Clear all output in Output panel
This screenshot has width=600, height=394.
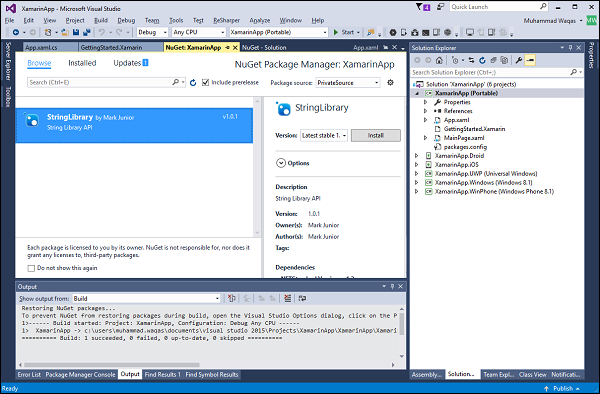287,298
